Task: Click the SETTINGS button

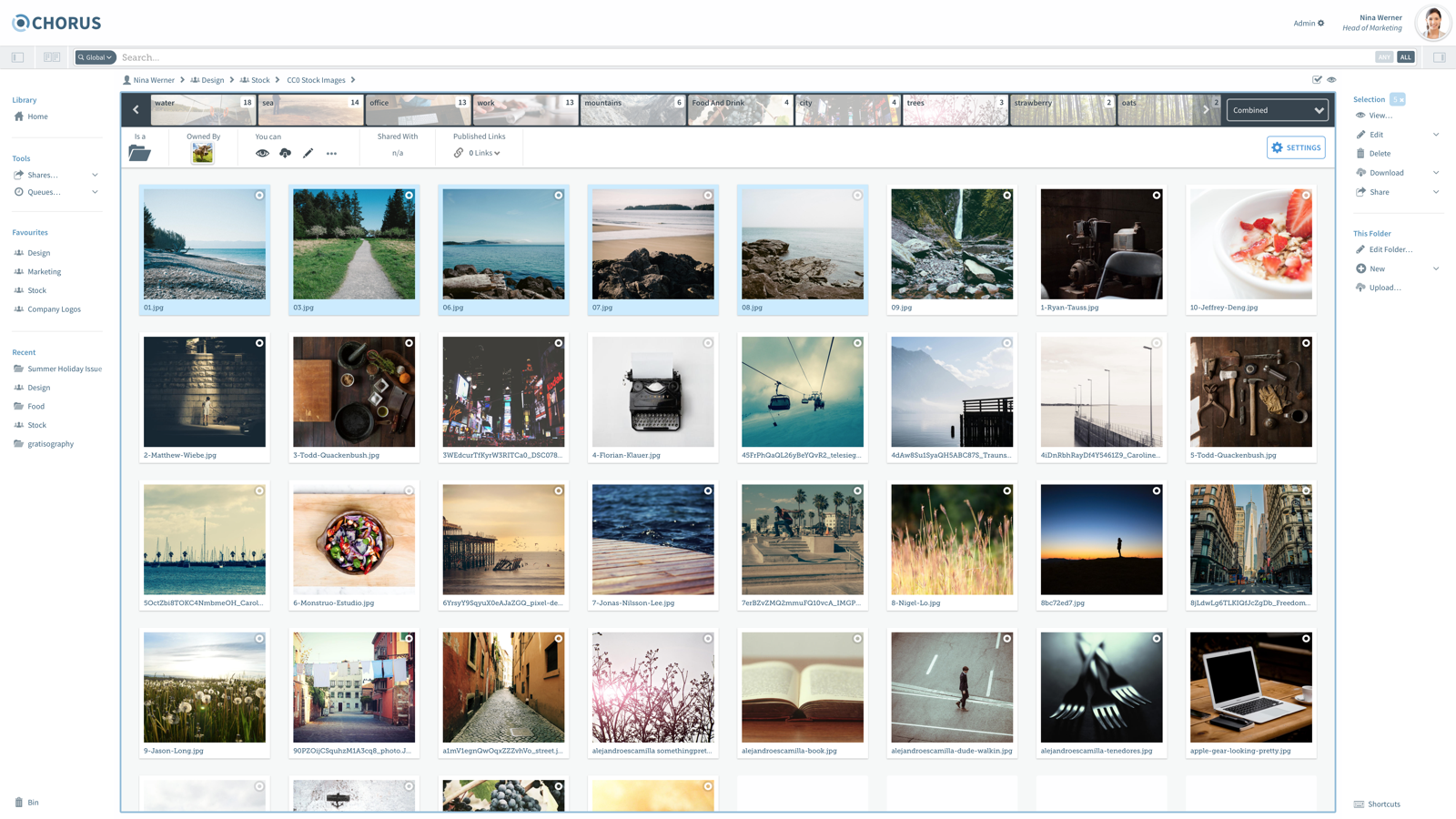Action: click(1296, 147)
